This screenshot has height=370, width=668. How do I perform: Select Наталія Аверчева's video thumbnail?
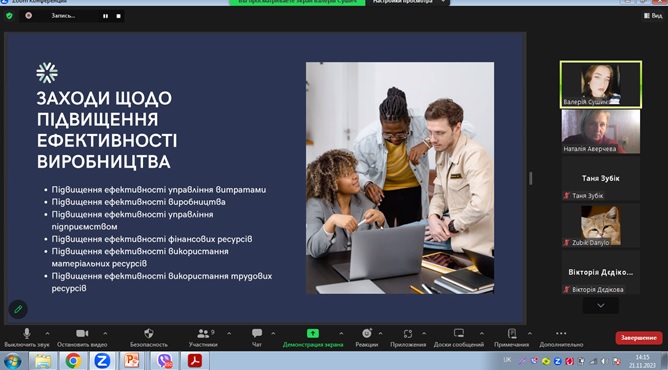(601, 132)
